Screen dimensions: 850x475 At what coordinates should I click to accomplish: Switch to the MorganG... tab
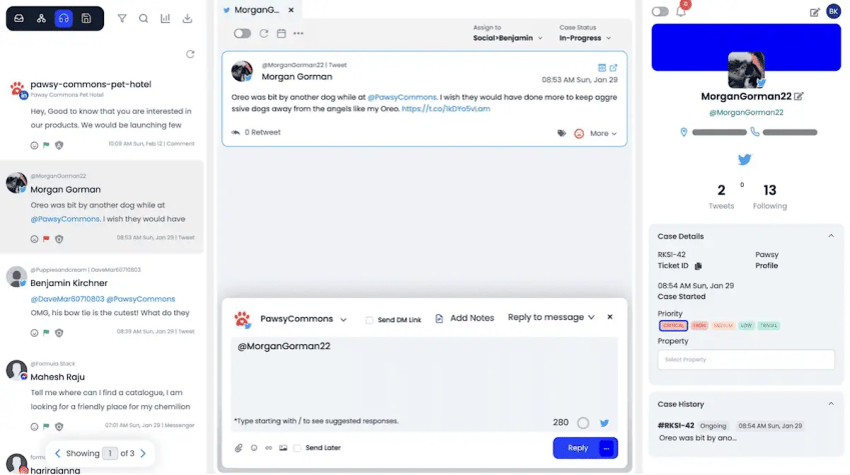pyautogui.click(x=256, y=10)
